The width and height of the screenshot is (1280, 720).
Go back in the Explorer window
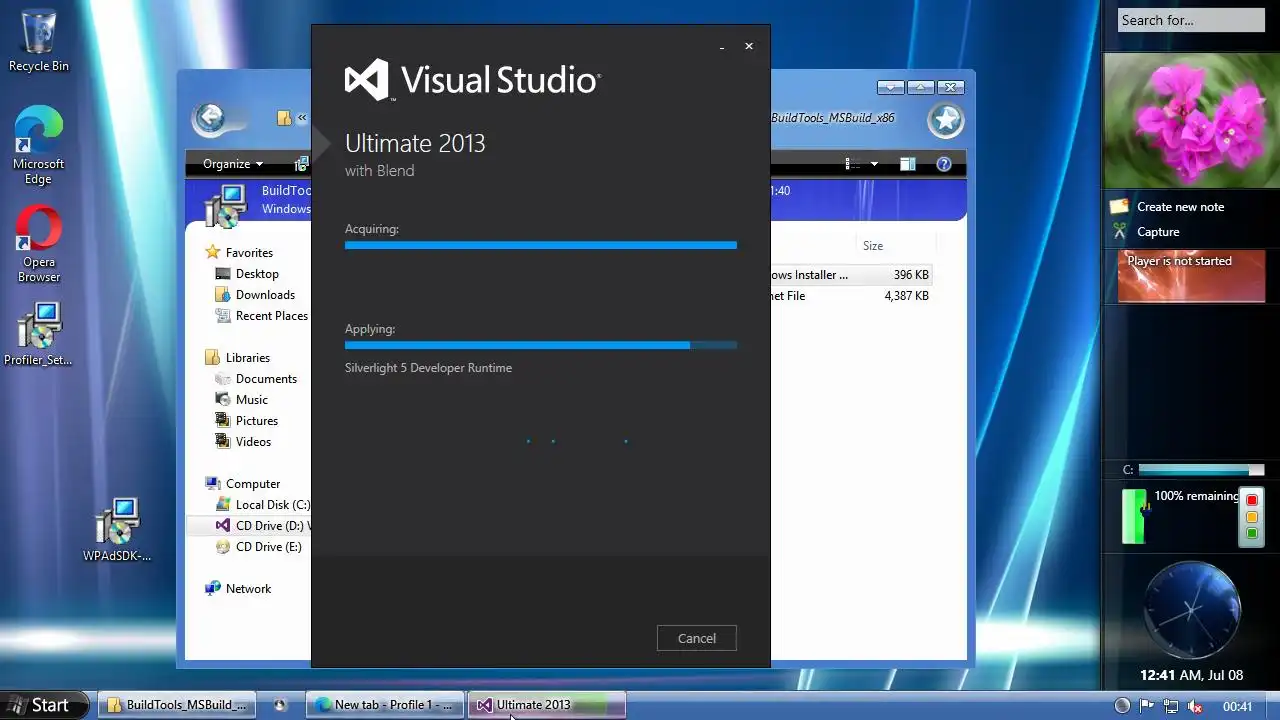point(210,119)
